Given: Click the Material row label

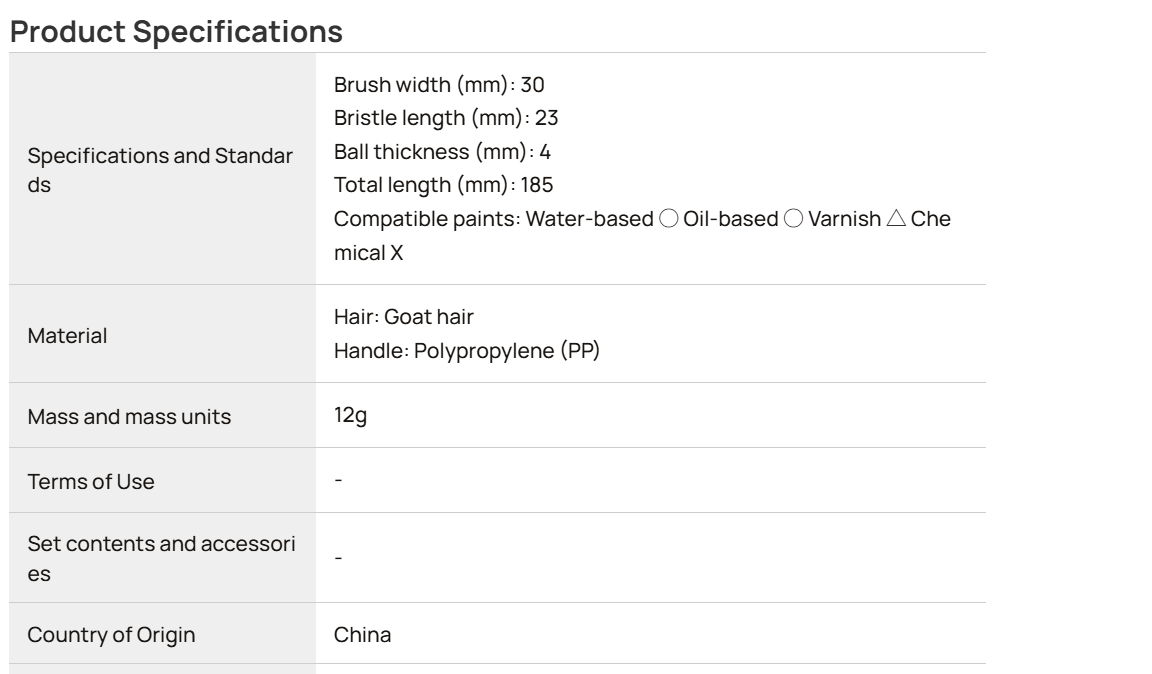Looking at the screenshot, I should pyautogui.click(x=67, y=336).
